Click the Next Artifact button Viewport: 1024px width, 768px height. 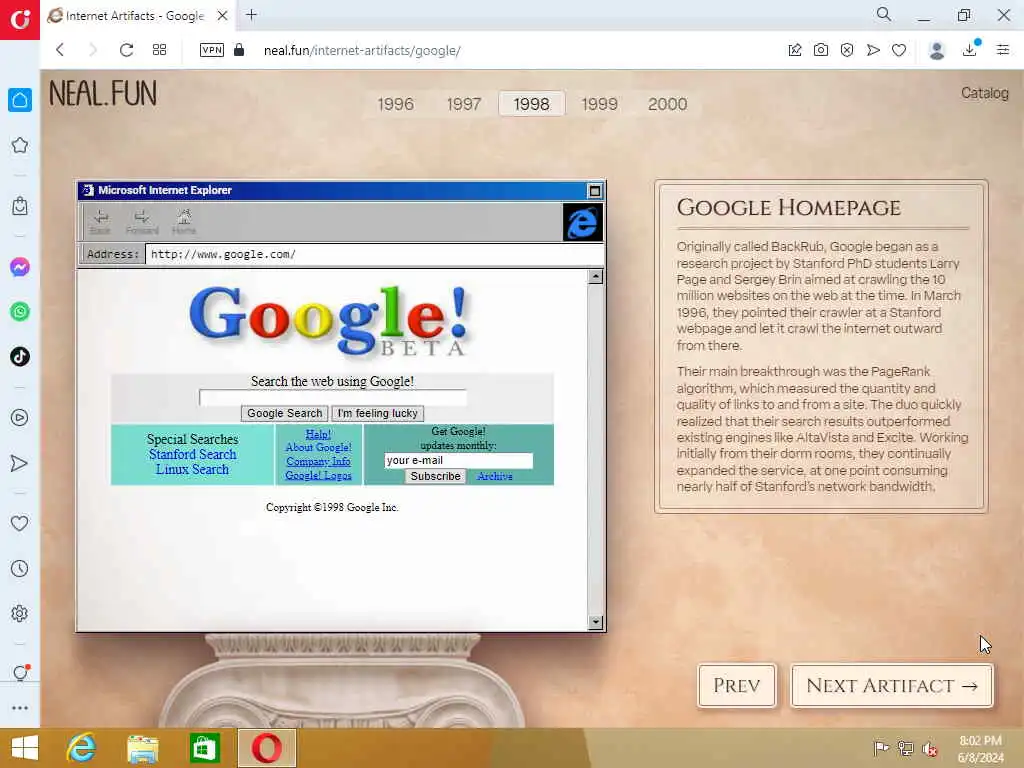tap(891, 685)
